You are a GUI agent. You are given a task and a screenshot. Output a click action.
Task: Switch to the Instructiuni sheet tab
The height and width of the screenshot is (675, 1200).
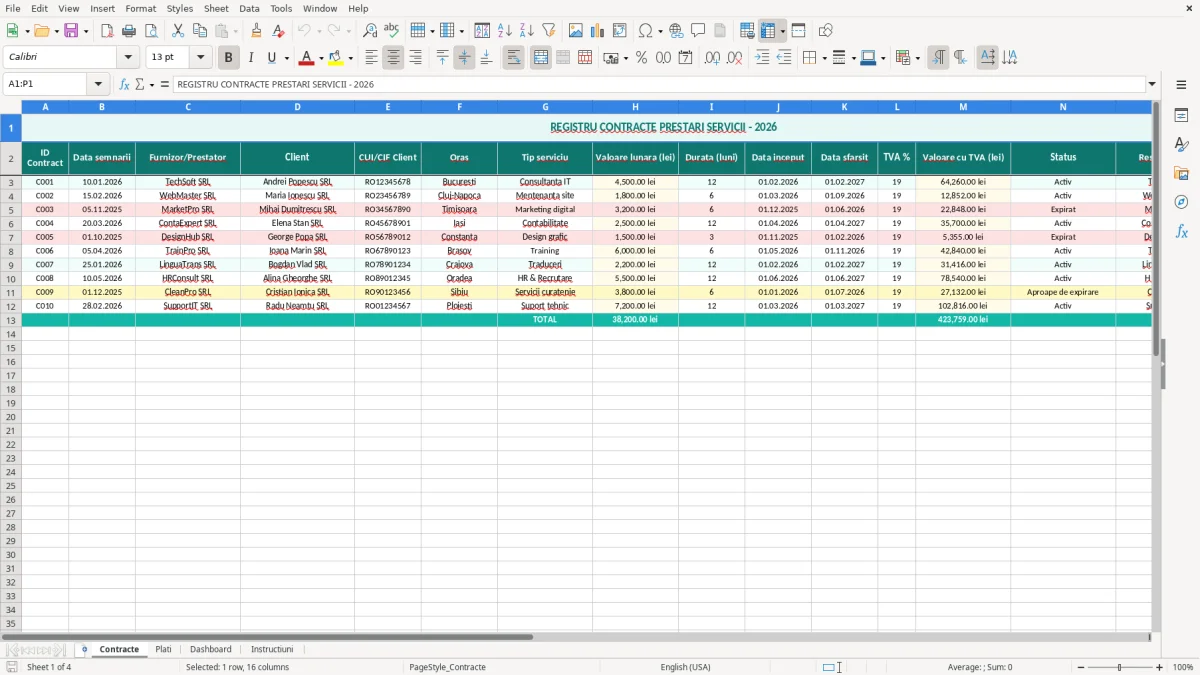(x=272, y=649)
